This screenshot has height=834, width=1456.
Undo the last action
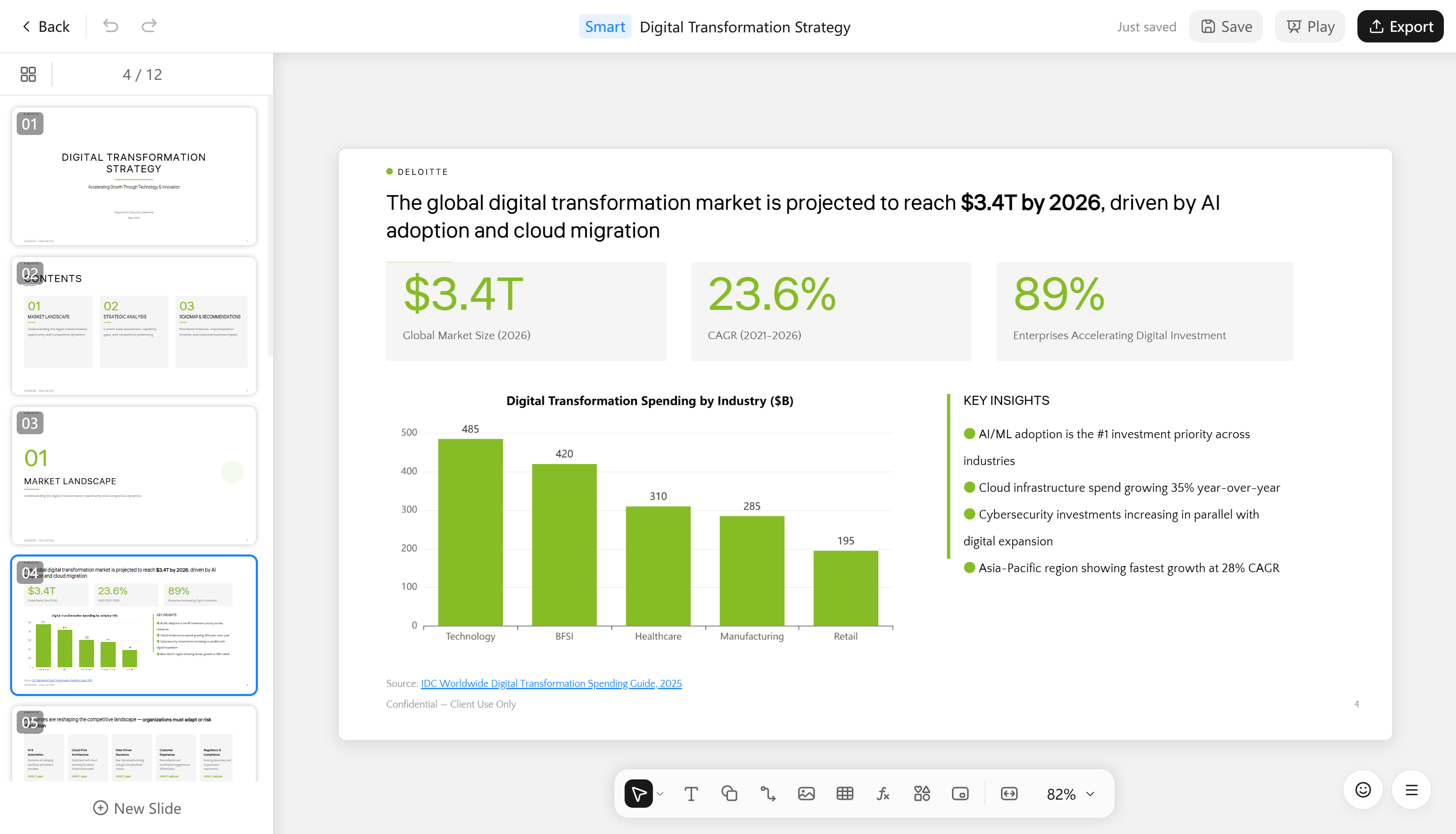point(111,26)
